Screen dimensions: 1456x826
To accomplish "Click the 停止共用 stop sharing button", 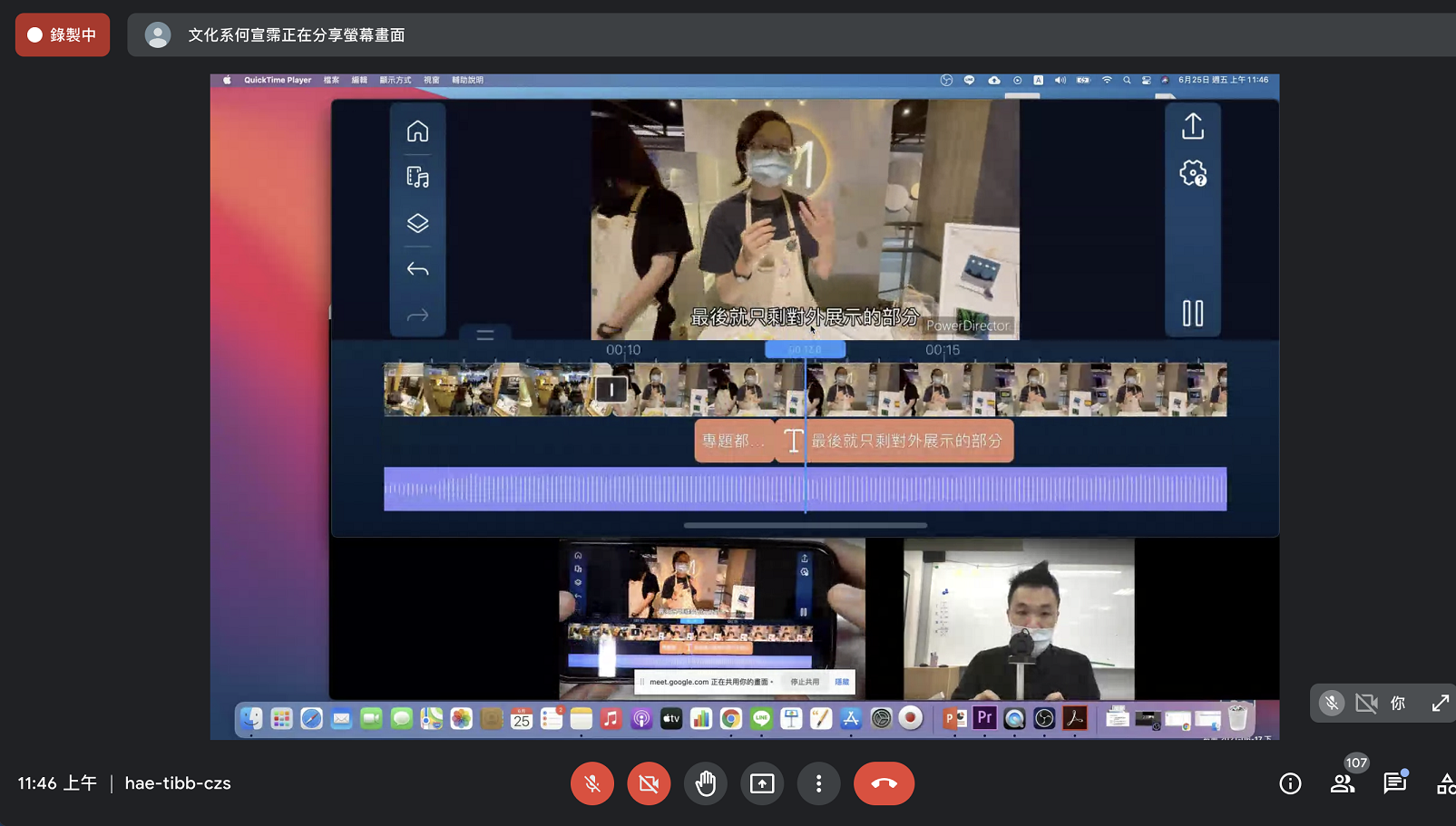I will pyautogui.click(x=804, y=682).
